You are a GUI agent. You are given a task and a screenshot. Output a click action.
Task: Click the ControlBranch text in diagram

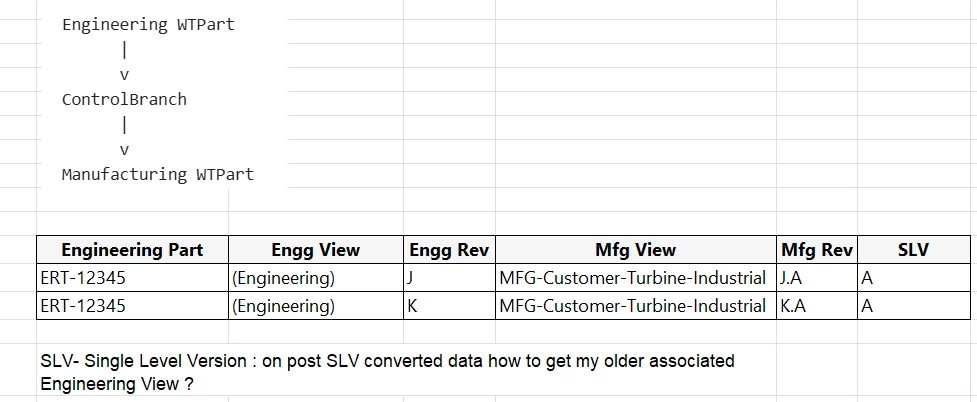124,100
